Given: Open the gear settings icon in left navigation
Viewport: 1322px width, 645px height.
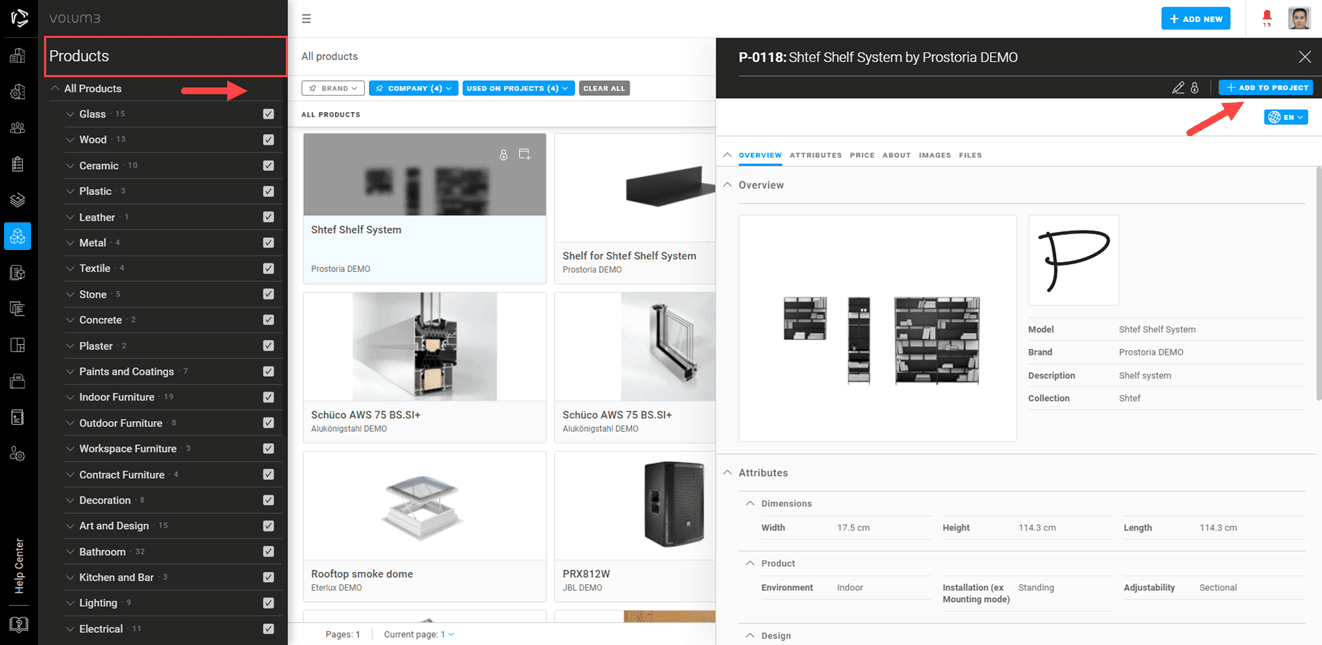Looking at the screenshot, I should 17,454.
